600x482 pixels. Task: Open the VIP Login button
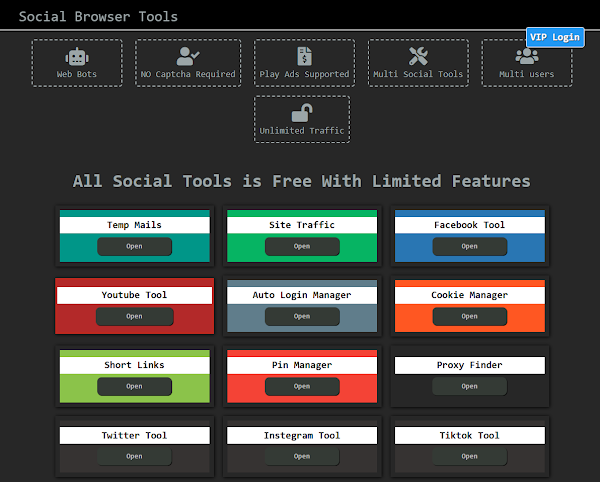(555, 37)
